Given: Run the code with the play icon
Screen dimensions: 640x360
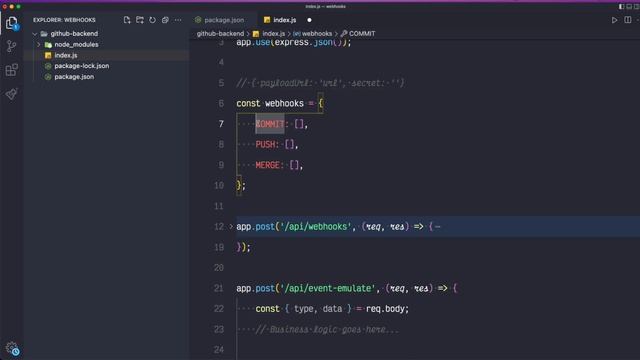Looking at the screenshot, I should pyautogui.click(x=614, y=20).
